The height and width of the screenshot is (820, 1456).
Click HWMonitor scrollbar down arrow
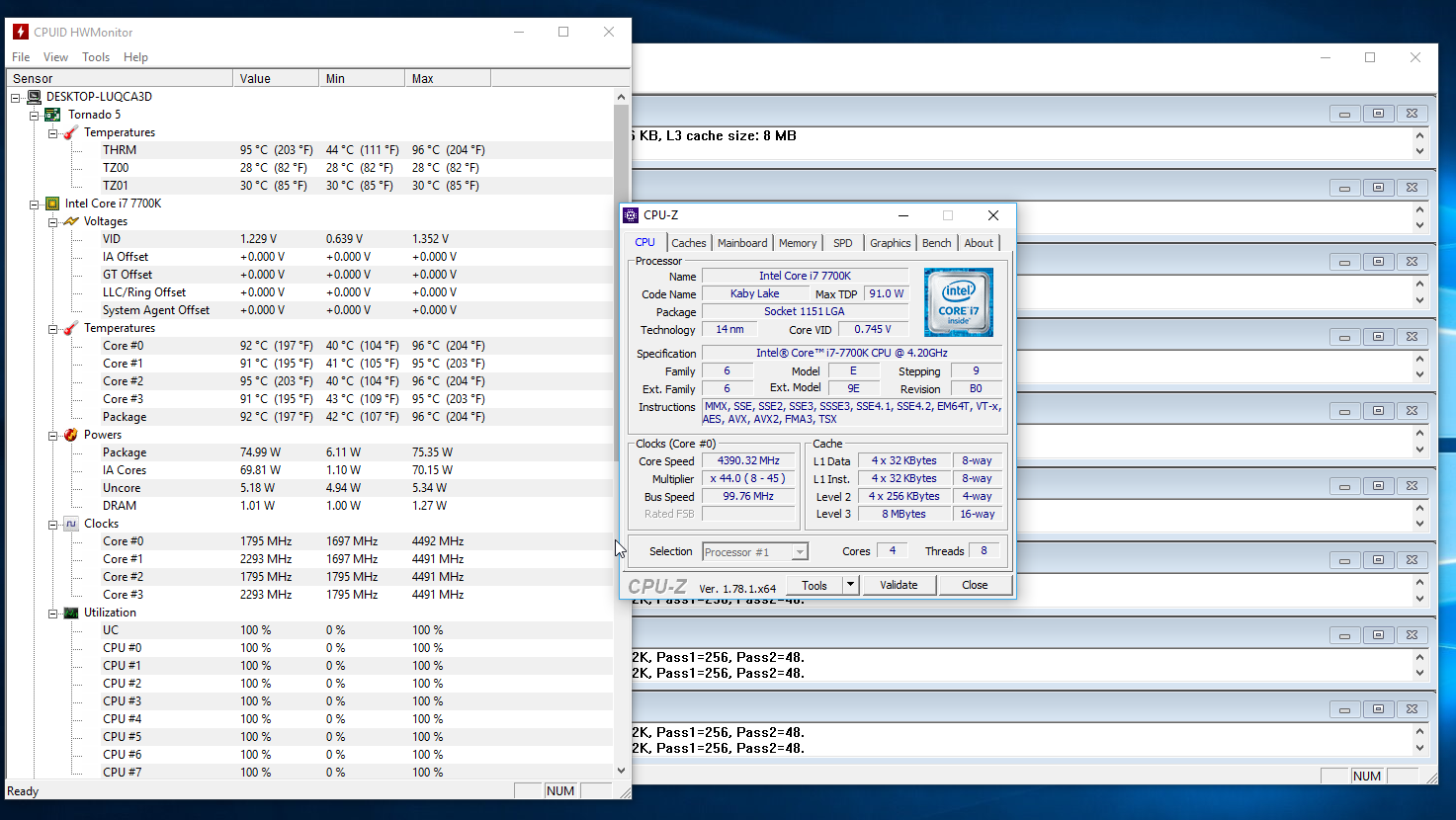click(622, 771)
